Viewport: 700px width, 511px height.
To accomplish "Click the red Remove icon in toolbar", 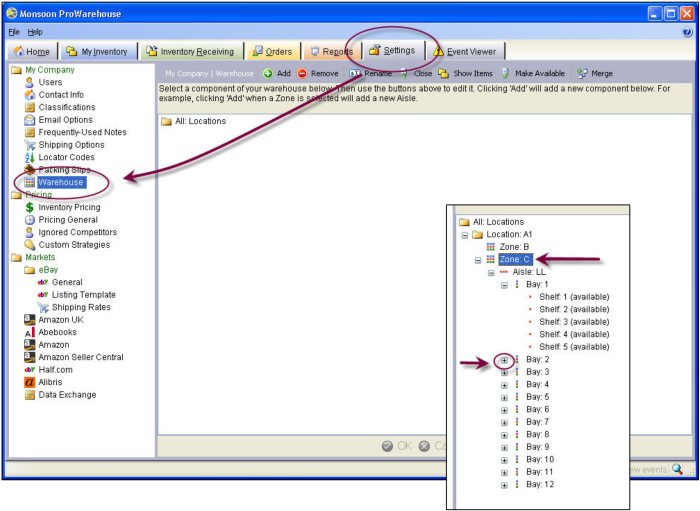I will click(302, 74).
